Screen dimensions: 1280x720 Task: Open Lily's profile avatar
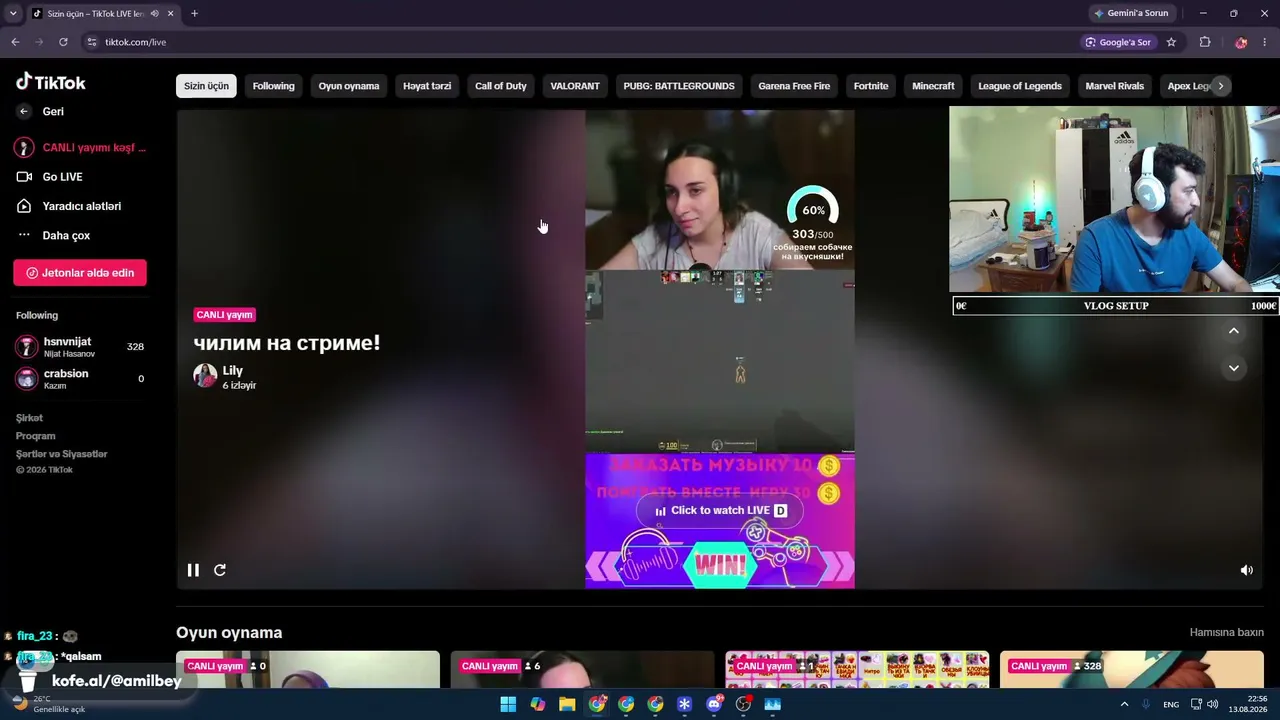click(205, 375)
